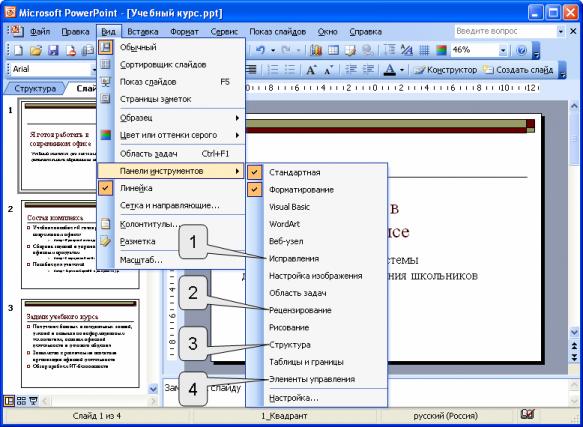Click the Конструктор button
This screenshot has width=583, height=427.
(445, 70)
